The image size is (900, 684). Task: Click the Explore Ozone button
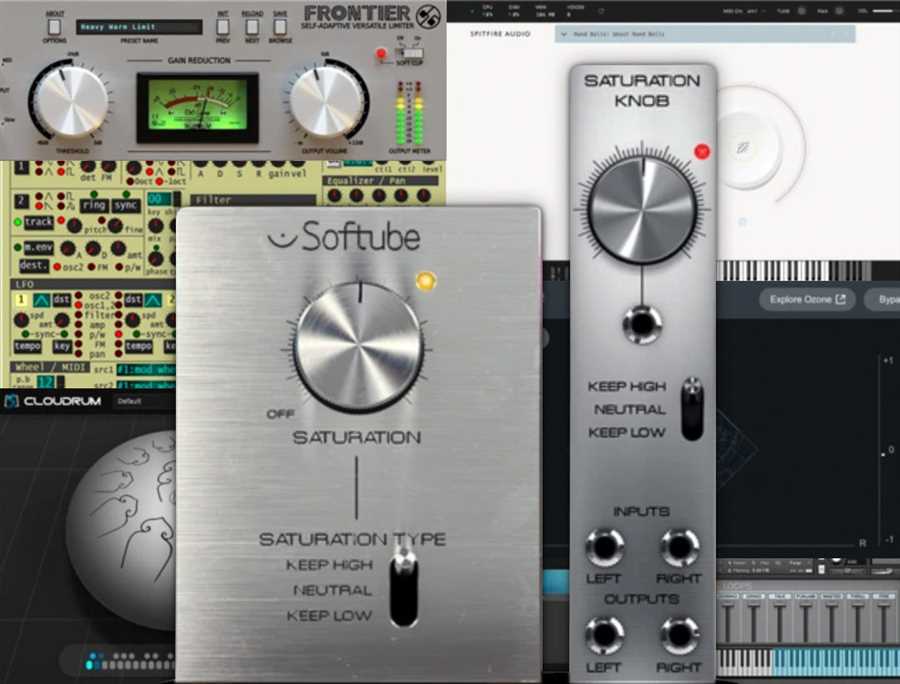pos(806,299)
